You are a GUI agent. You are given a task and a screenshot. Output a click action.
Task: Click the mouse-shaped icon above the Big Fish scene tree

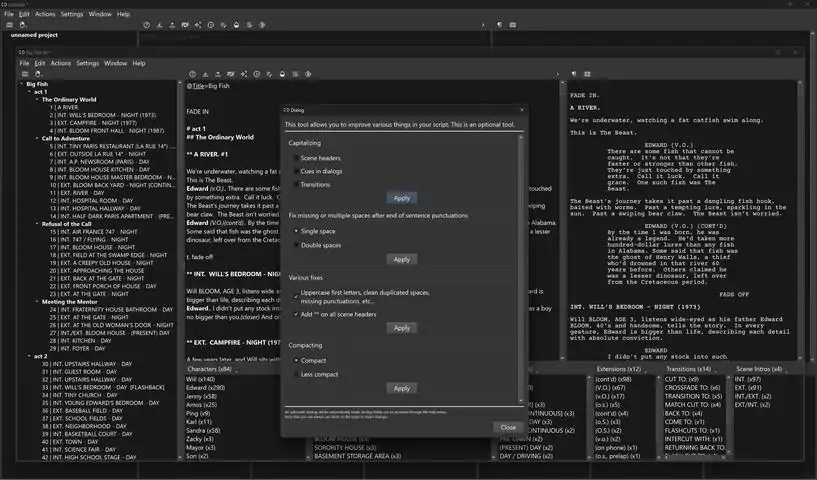(38, 75)
